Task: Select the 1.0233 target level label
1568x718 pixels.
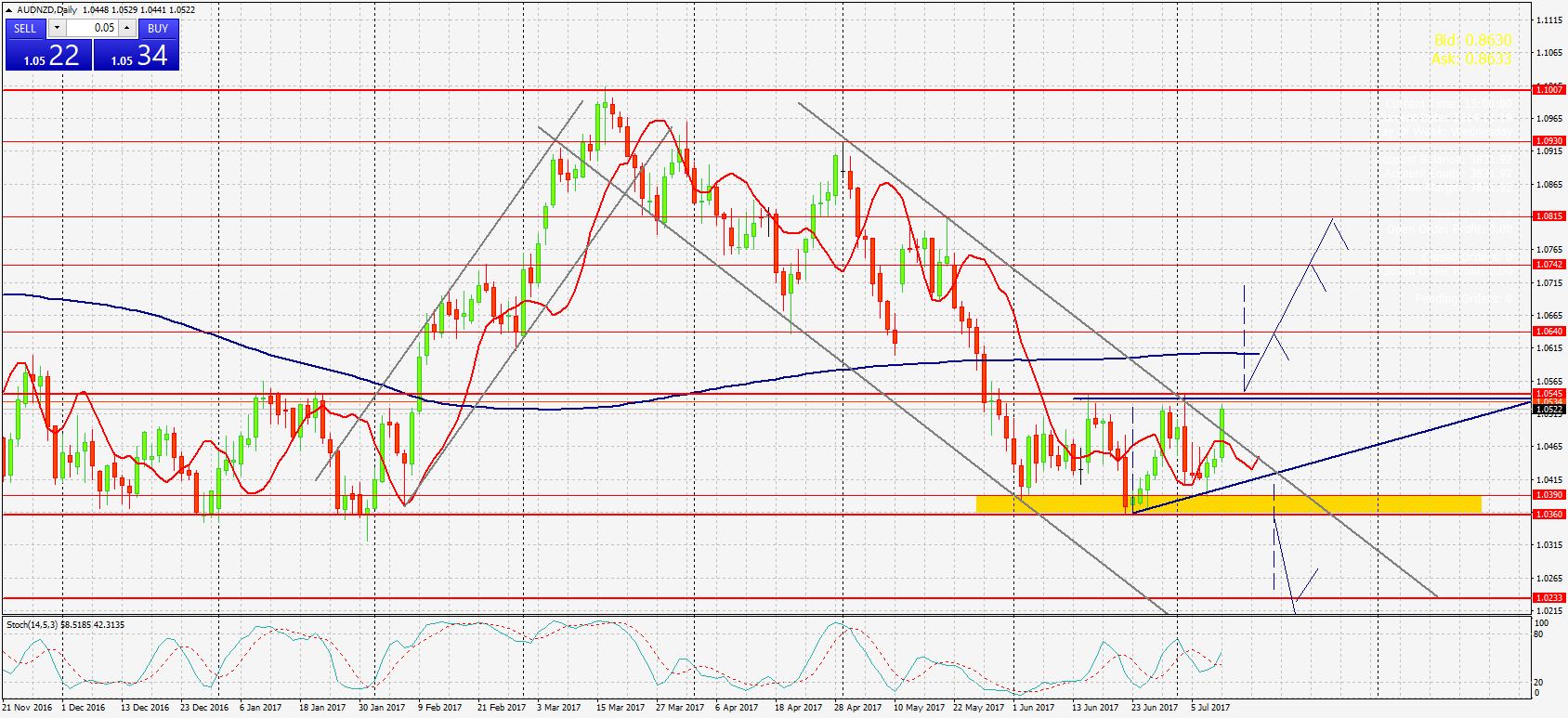Action: (1548, 598)
